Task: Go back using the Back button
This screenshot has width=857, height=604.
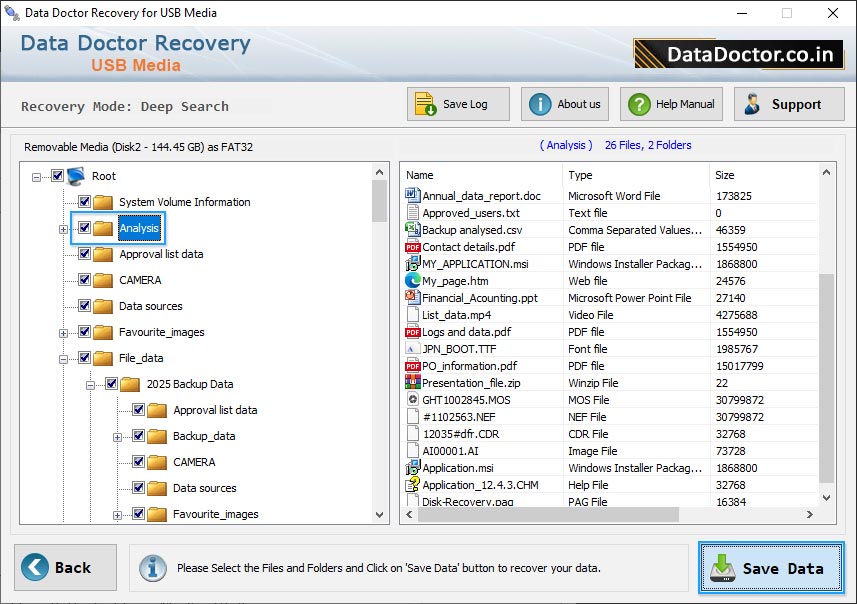Action: point(63,567)
